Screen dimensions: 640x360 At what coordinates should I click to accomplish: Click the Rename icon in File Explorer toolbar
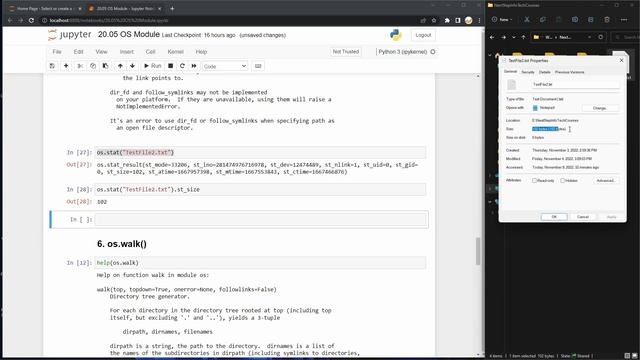(x=575, y=20)
